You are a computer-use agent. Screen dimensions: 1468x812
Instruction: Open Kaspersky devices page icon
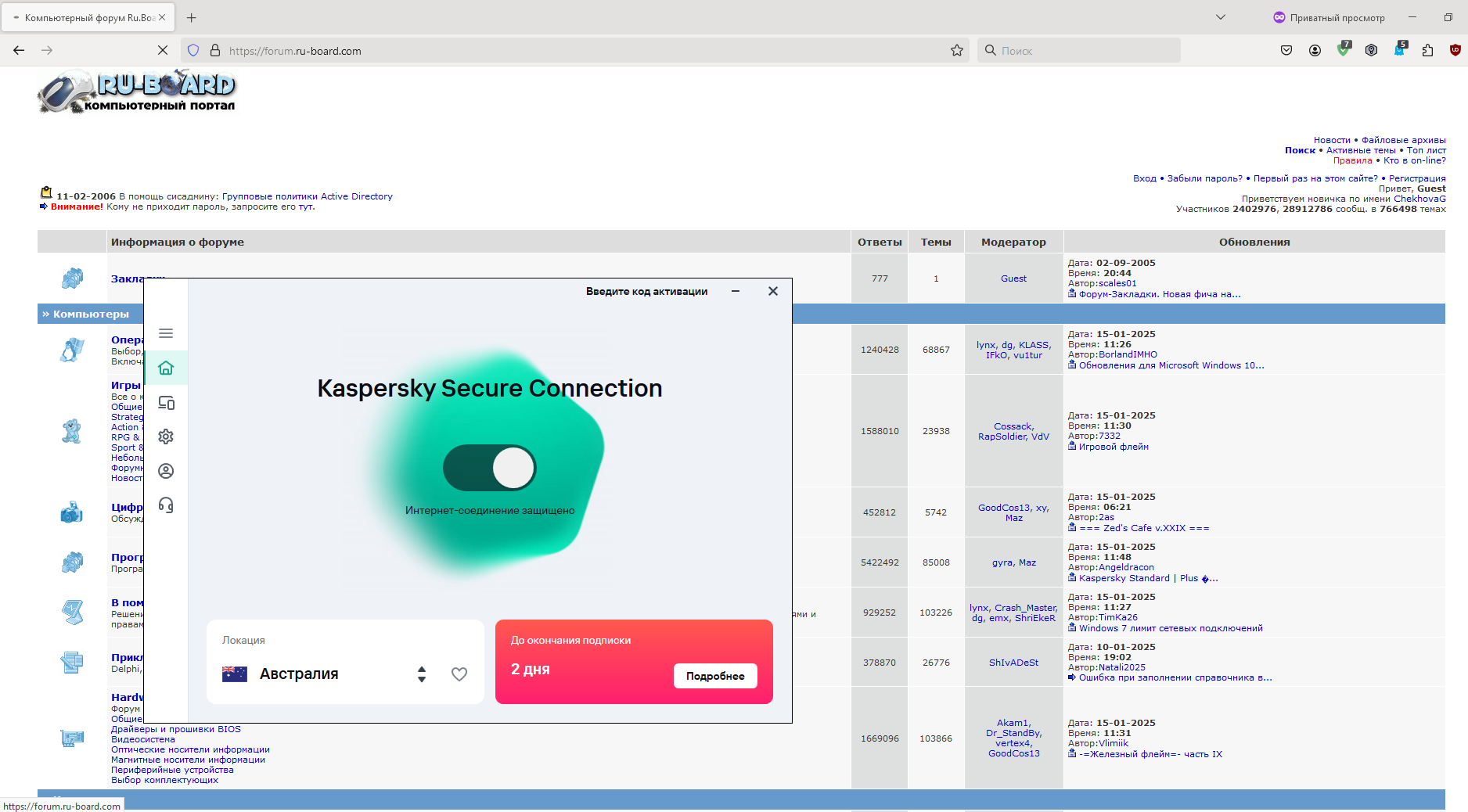pyautogui.click(x=166, y=403)
